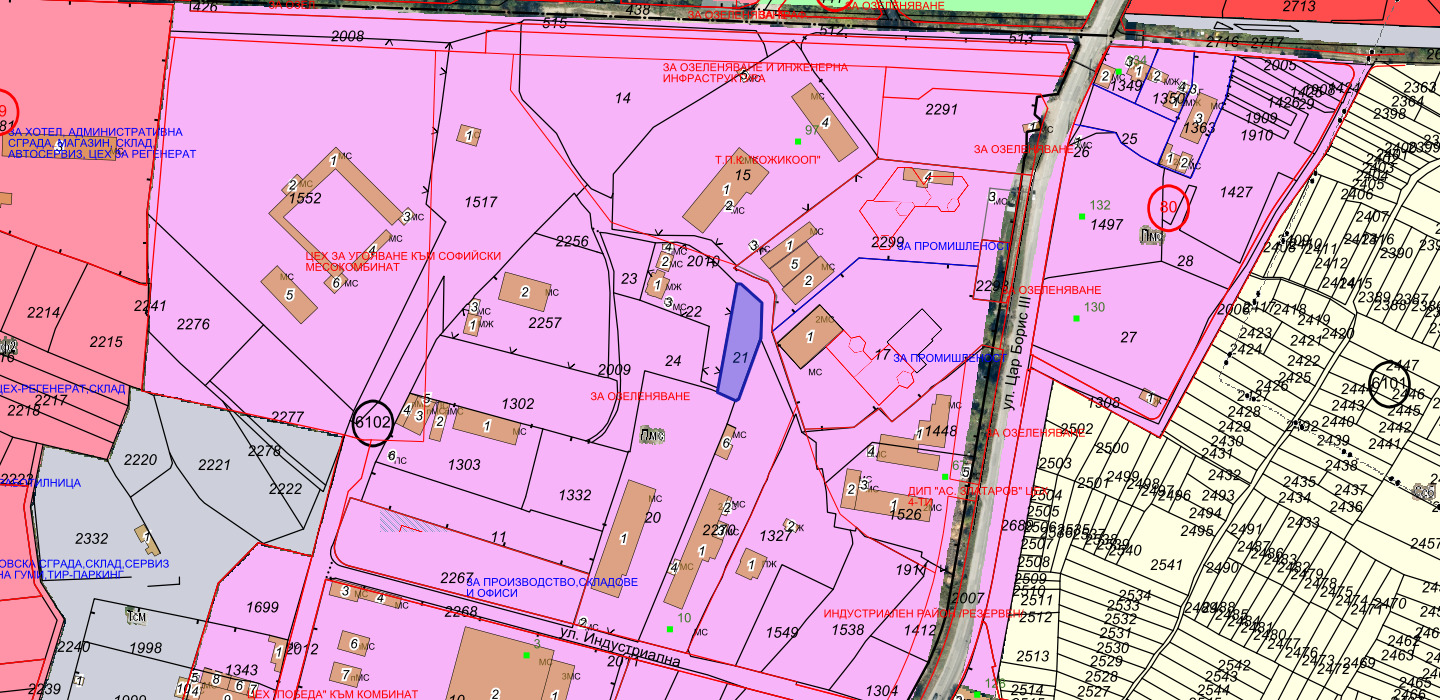Click parcel number 1332
Screen dimensions: 1440x700
point(575,495)
